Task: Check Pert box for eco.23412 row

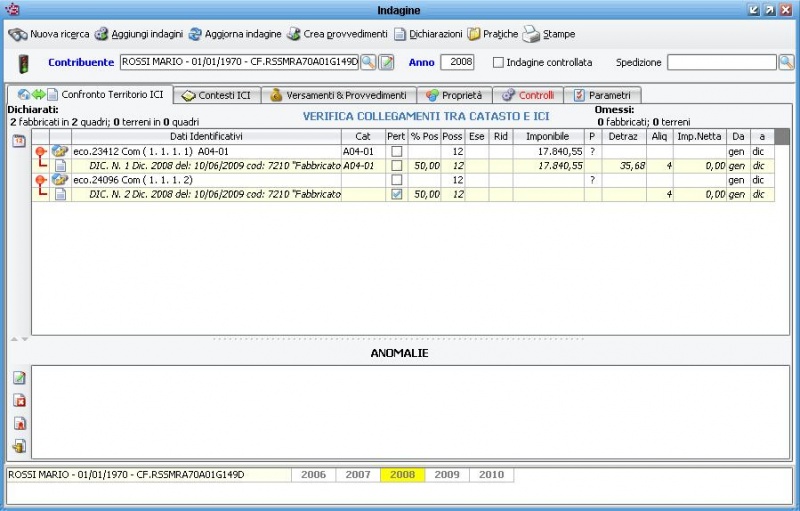Action: [x=396, y=151]
